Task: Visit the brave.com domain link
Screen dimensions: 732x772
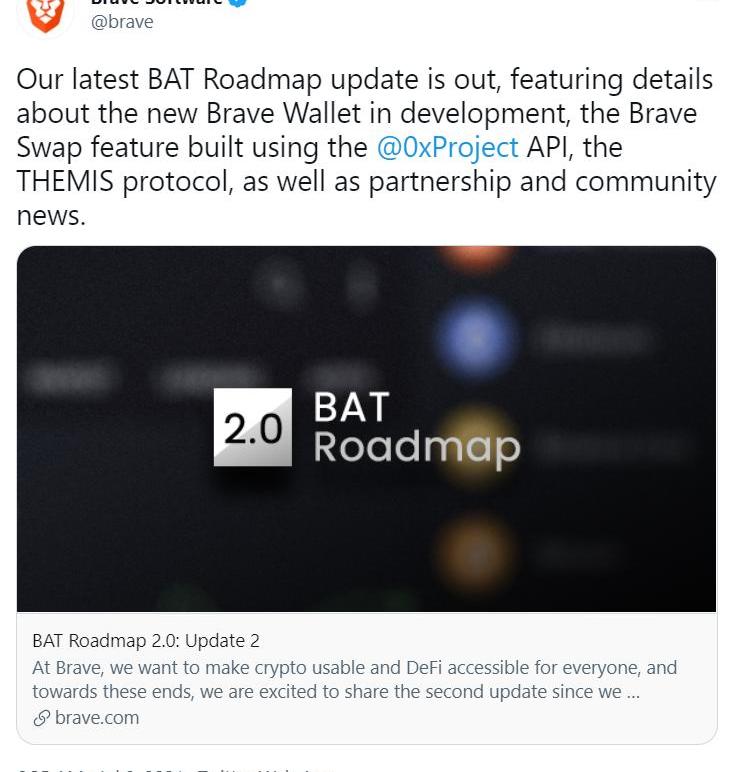Action: (x=97, y=718)
